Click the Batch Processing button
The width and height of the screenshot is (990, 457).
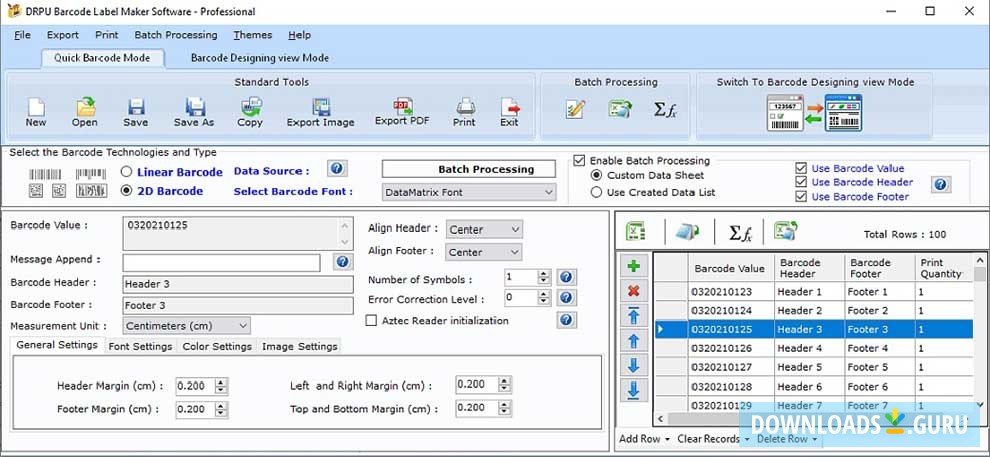[x=468, y=169]
